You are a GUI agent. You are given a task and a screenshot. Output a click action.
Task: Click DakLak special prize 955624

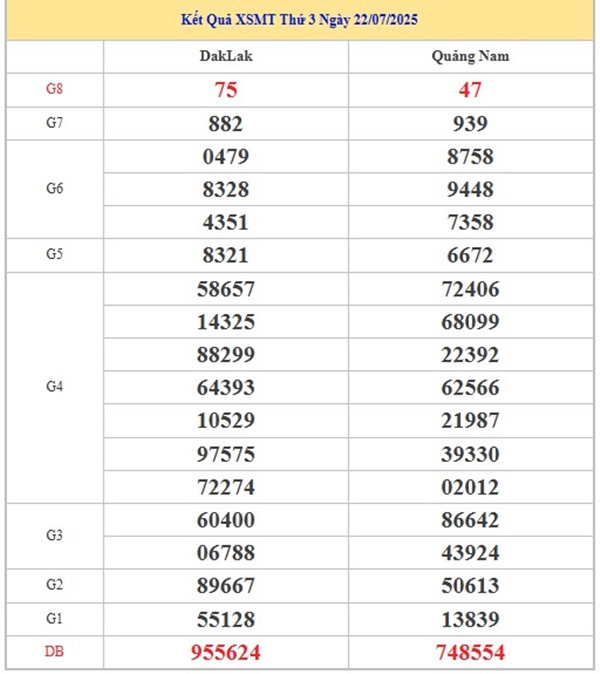[x=226, y=653]
